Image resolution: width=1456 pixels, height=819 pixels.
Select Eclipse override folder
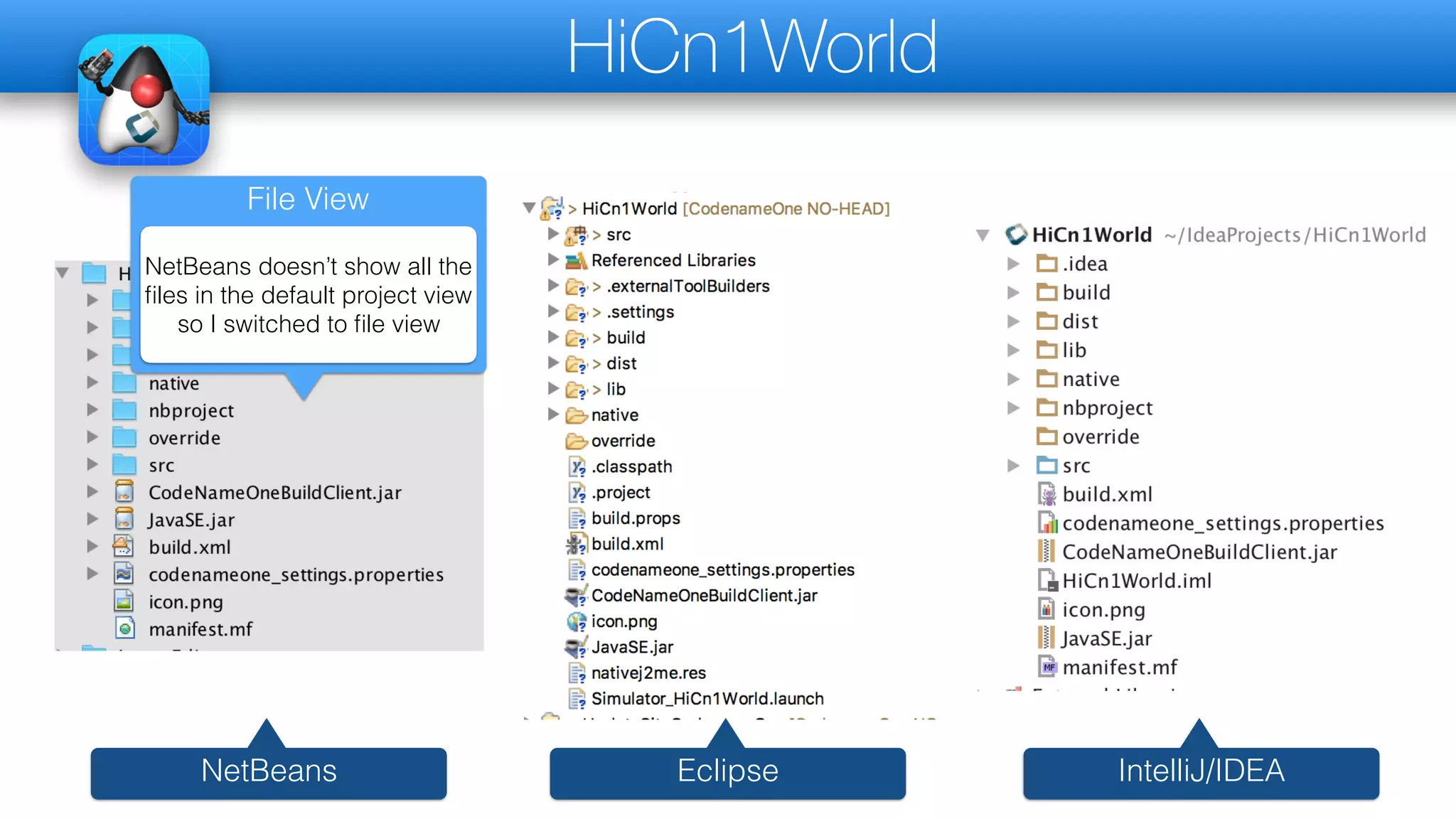(x=611, y=441)
